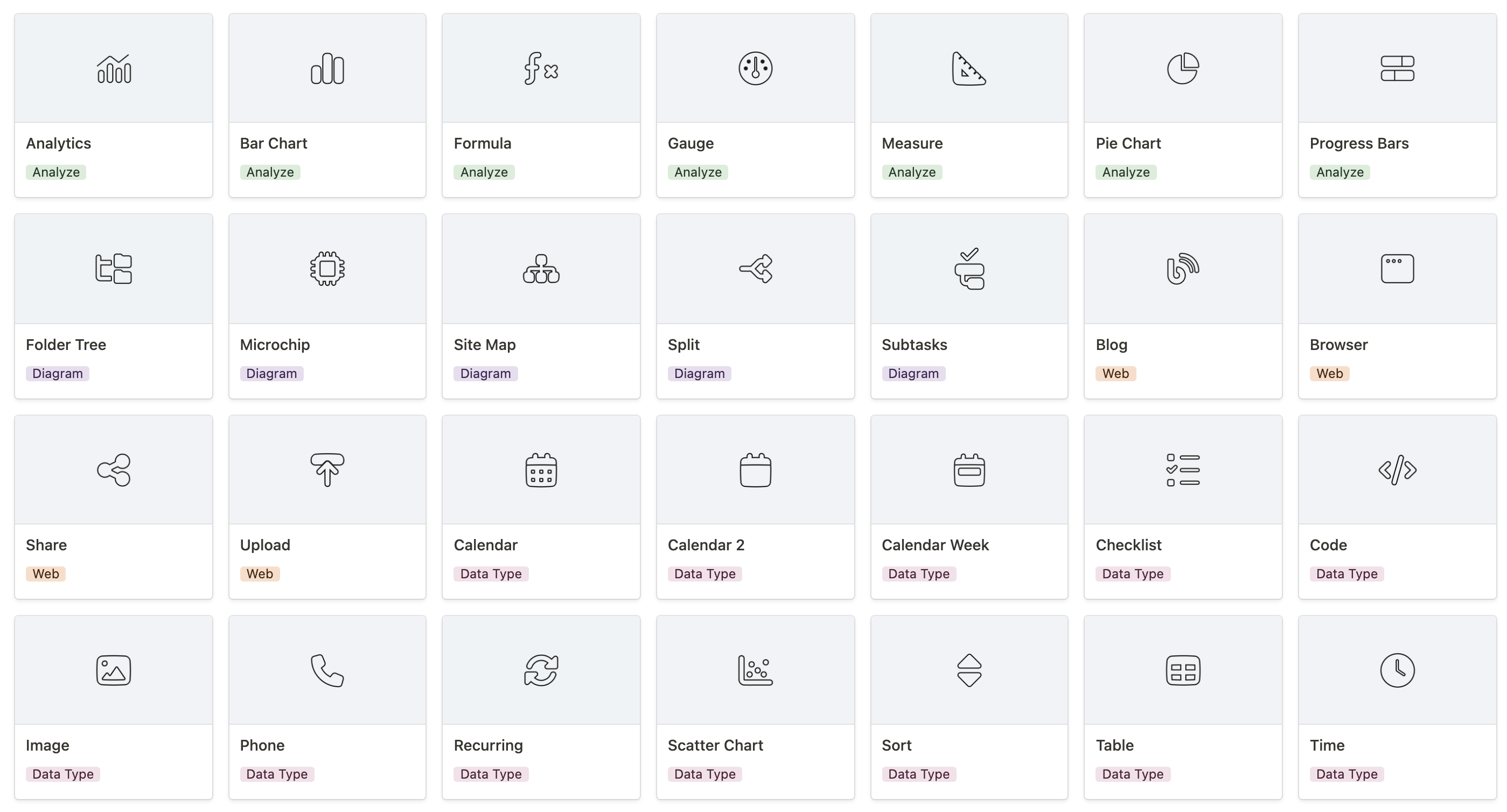Select the Microchip icon
The width and height of the screenshot is (1507, 812).
(327, 269)
